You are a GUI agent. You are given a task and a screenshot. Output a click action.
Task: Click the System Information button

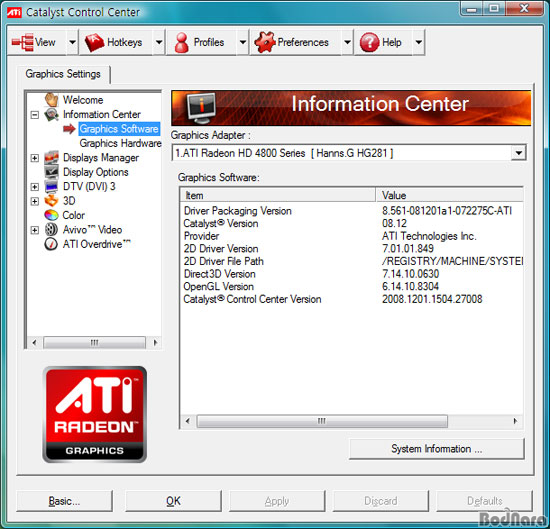pyautogui.click(x=437, y=449)
